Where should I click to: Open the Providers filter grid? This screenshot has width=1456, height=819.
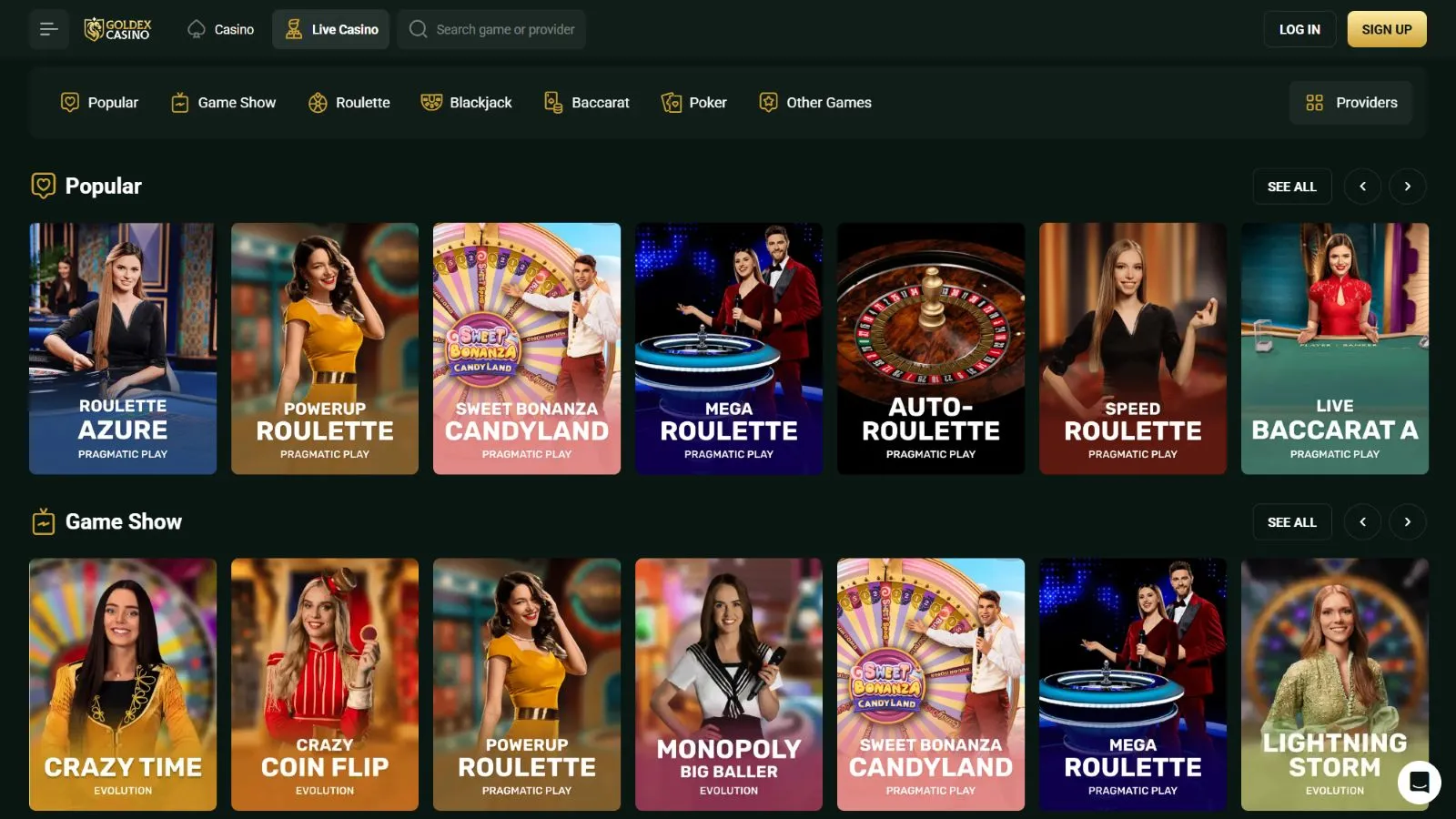click(1350, 103)
